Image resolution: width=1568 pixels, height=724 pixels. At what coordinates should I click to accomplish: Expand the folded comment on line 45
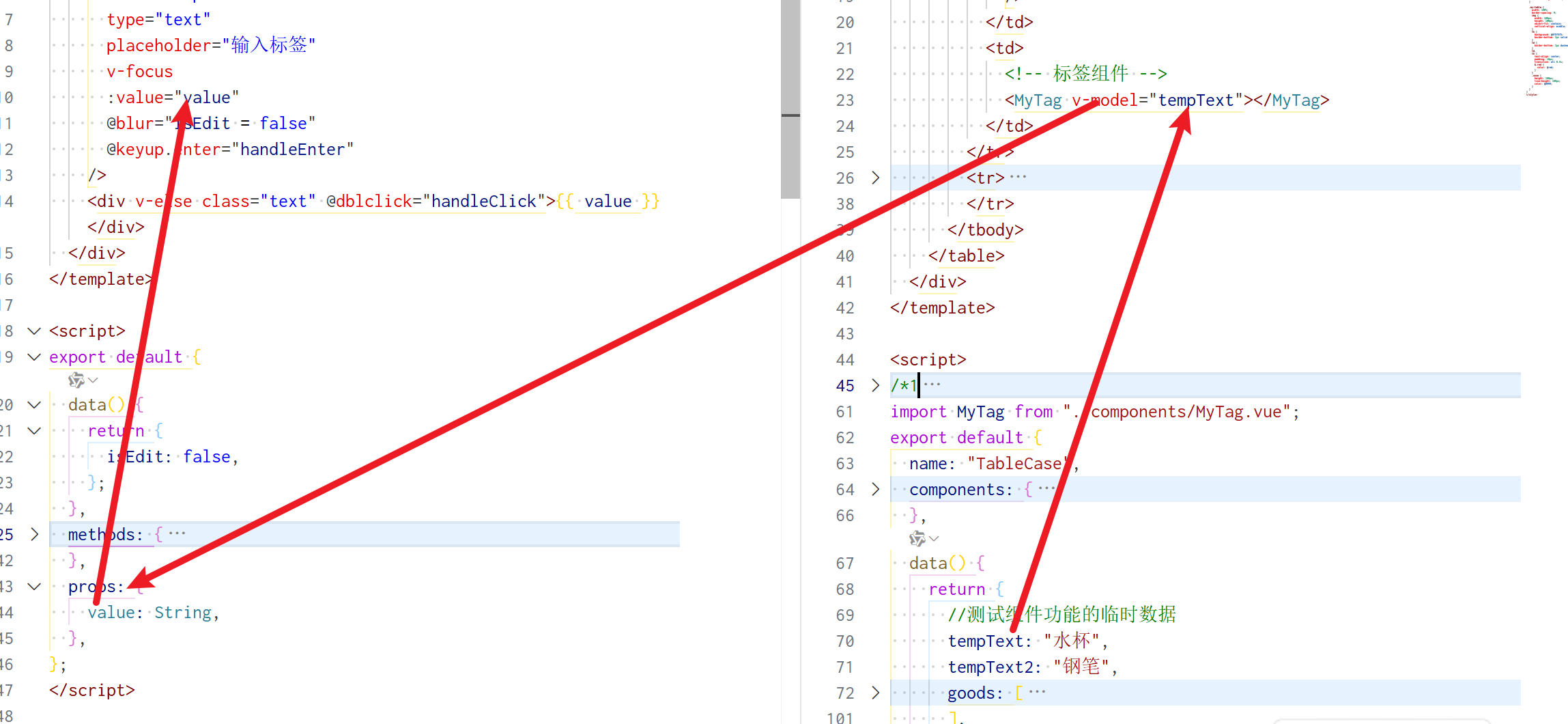click(875, 386)
